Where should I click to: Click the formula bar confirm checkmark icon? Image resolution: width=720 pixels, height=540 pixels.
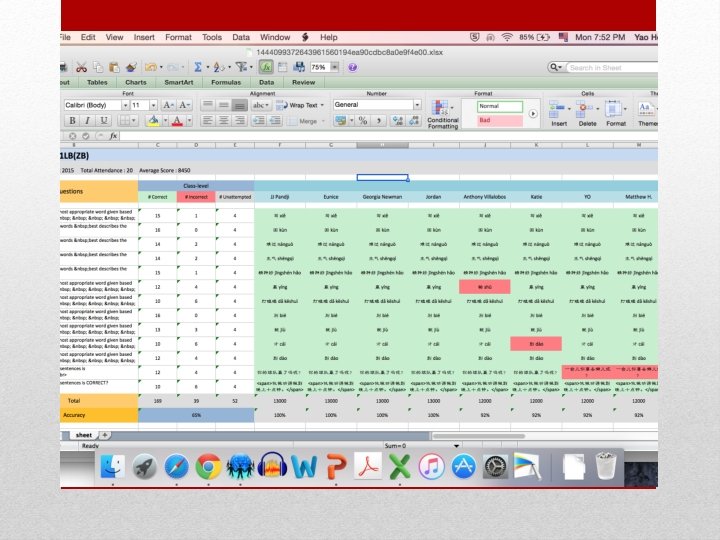[85, 136]
